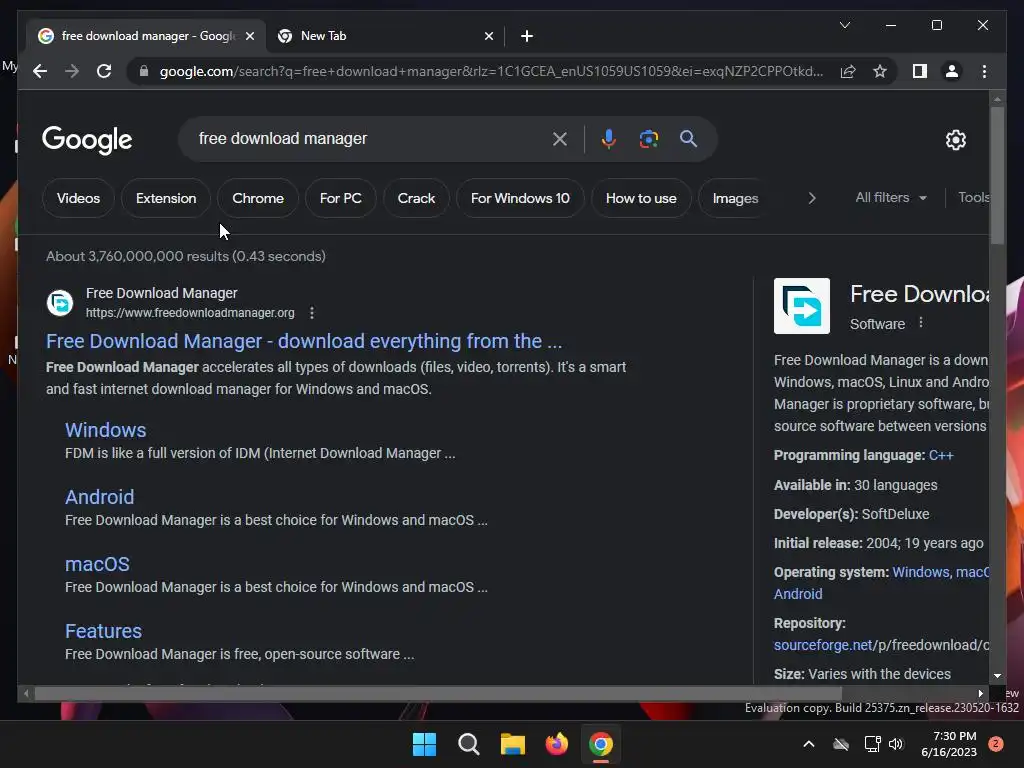Open Chrome profile menu
The height and width of the screenshot is (768, 1024).
click(952, 71)
